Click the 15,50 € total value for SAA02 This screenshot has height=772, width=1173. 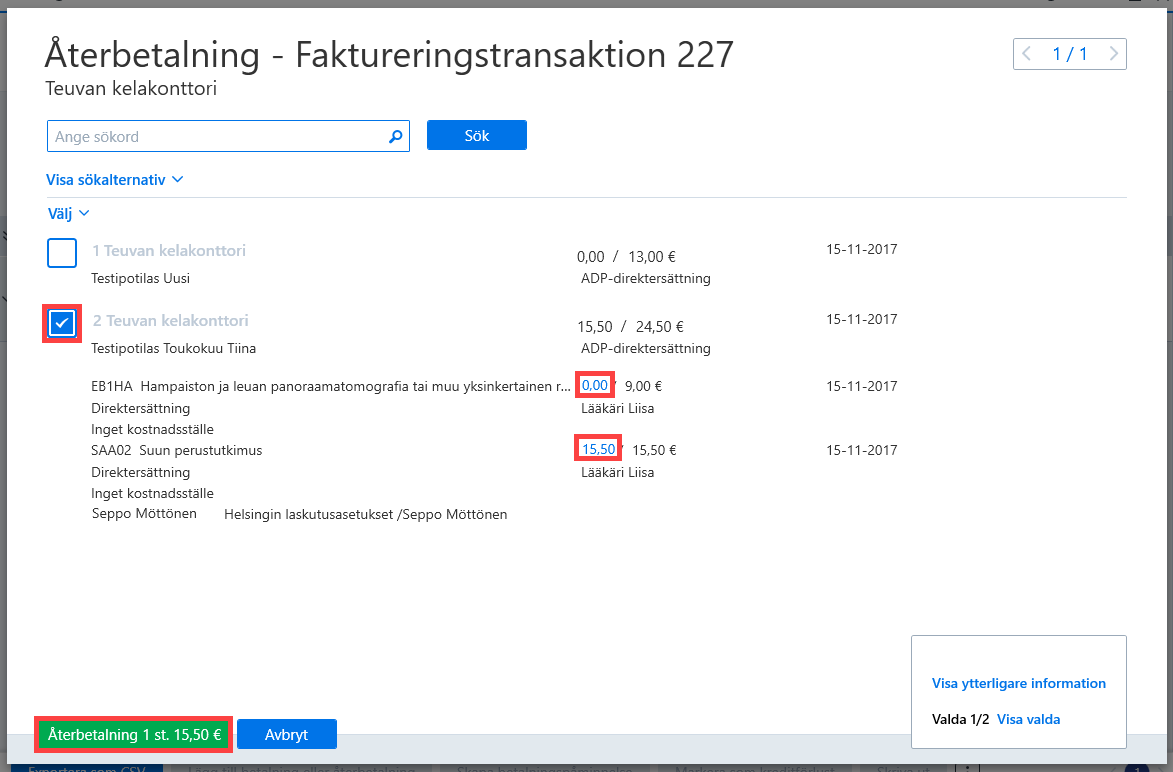[655, 450]
